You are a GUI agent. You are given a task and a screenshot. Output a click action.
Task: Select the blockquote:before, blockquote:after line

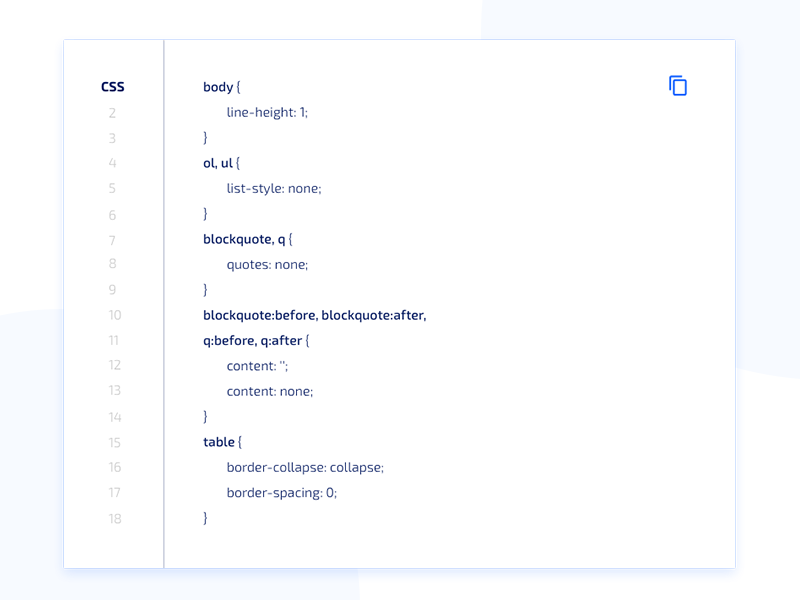[x=313, y=315]
